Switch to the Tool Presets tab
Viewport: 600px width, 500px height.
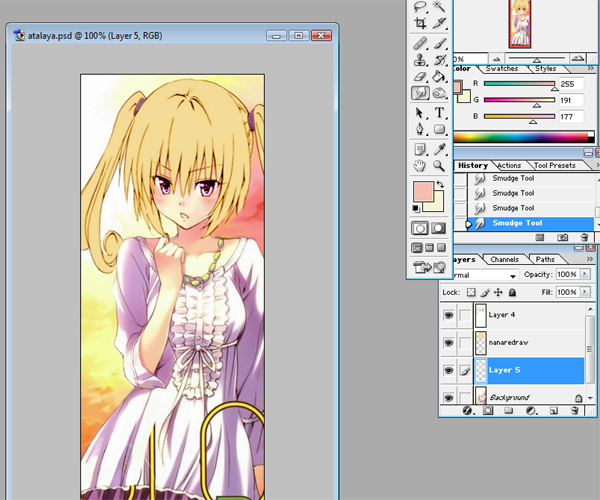point(555,165)
